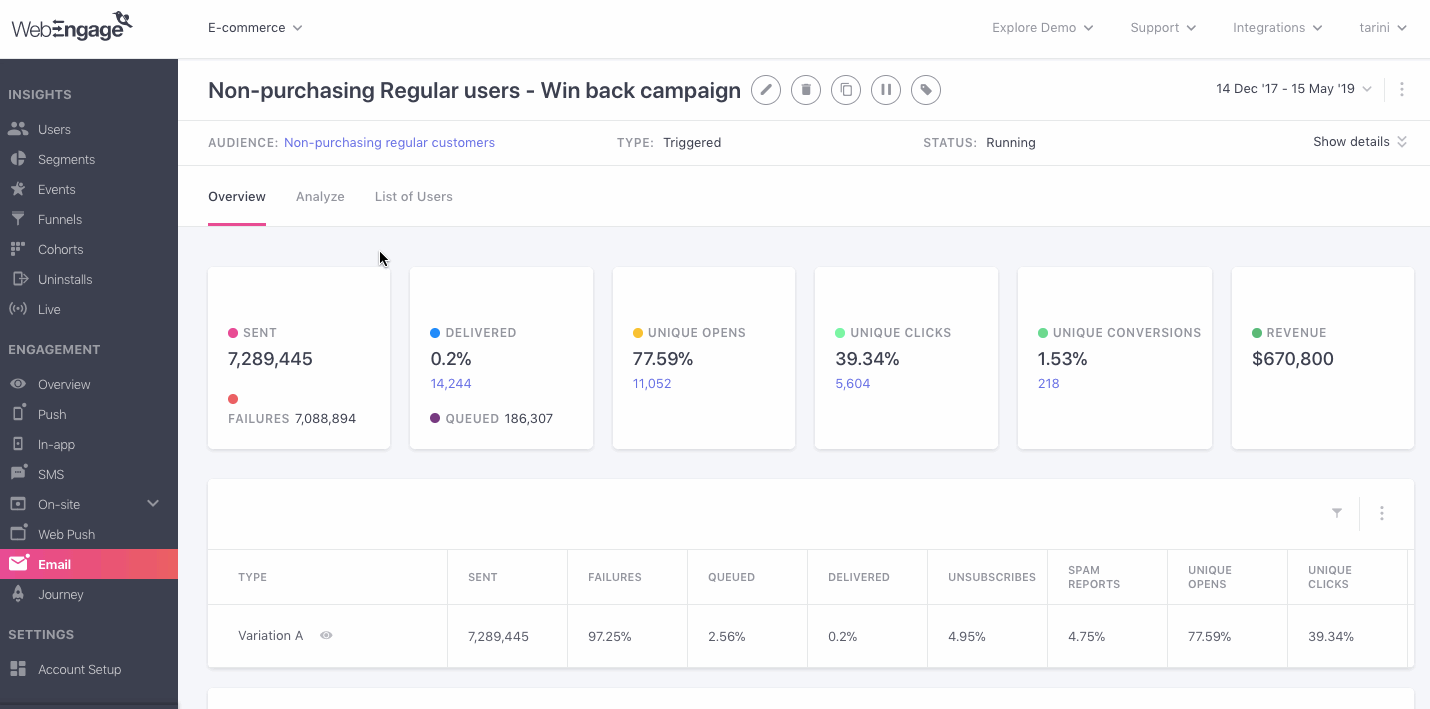Click the engagement Overview eye icon

click(18, 384)
